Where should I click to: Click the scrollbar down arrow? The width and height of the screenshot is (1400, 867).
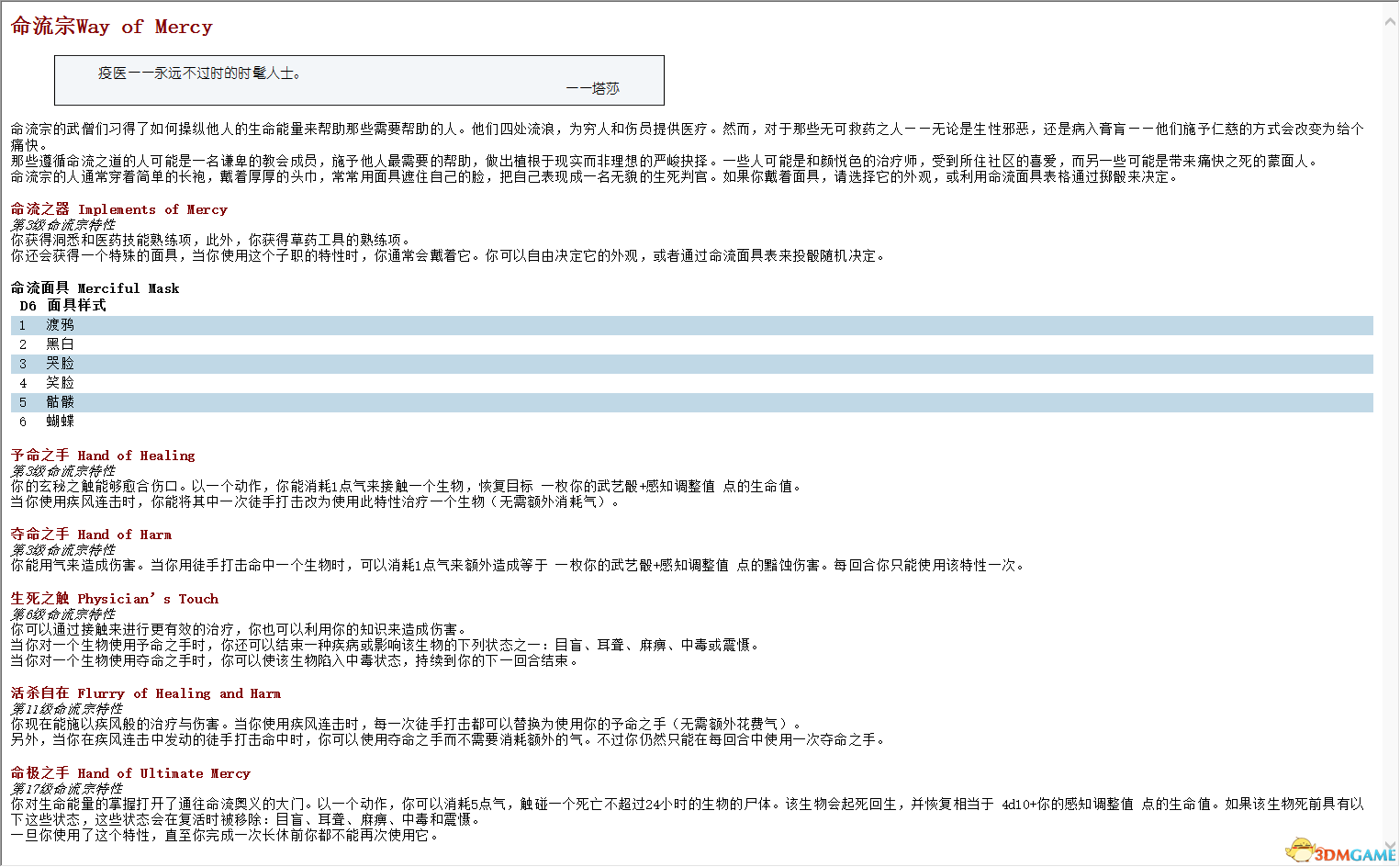click(1390, 847)
